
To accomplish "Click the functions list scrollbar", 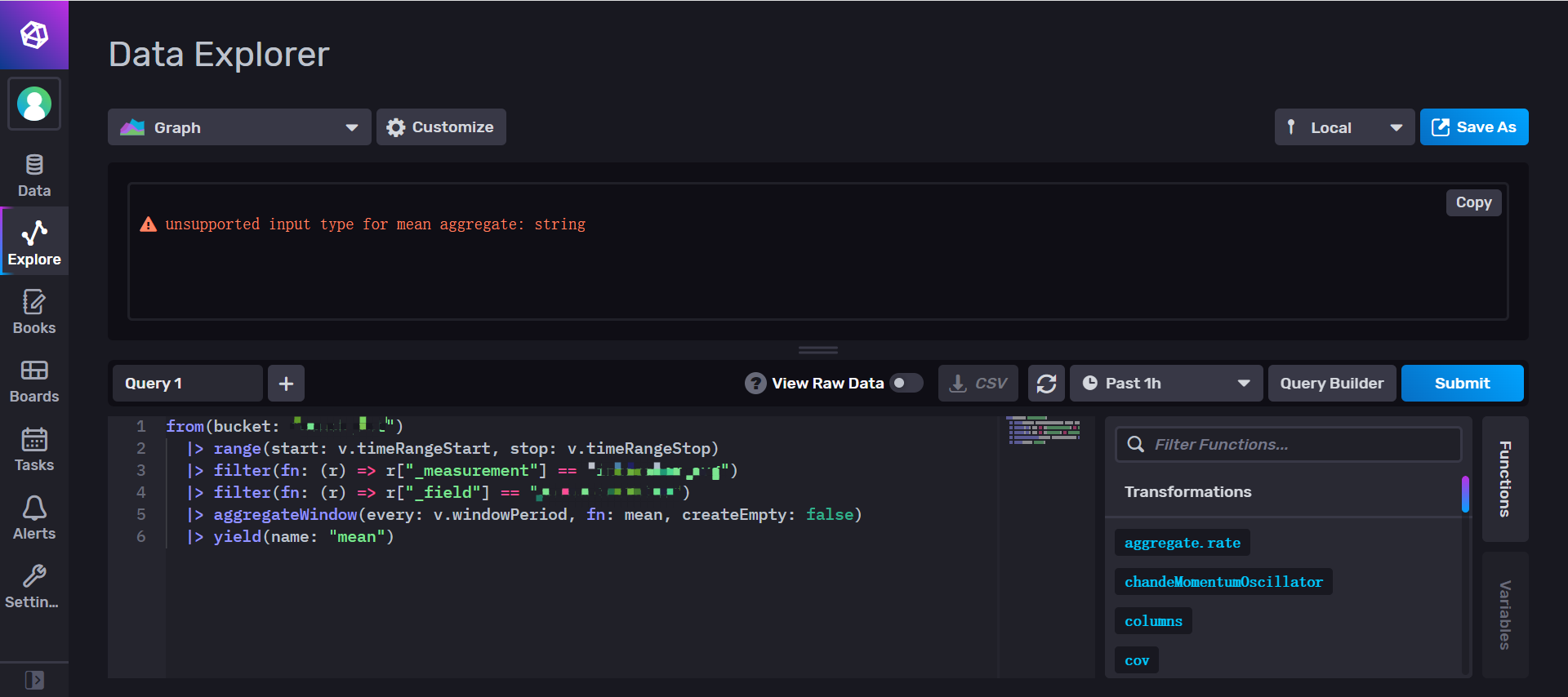I will coord(1465,495).
